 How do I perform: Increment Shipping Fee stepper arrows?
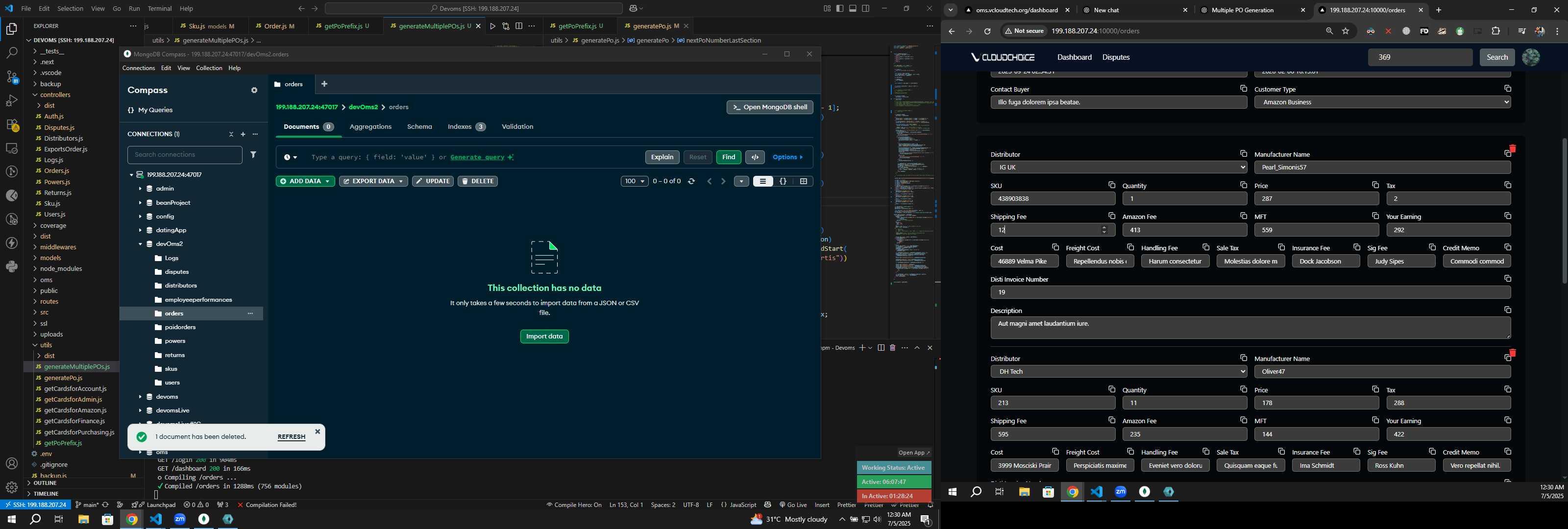point(1104,227)
